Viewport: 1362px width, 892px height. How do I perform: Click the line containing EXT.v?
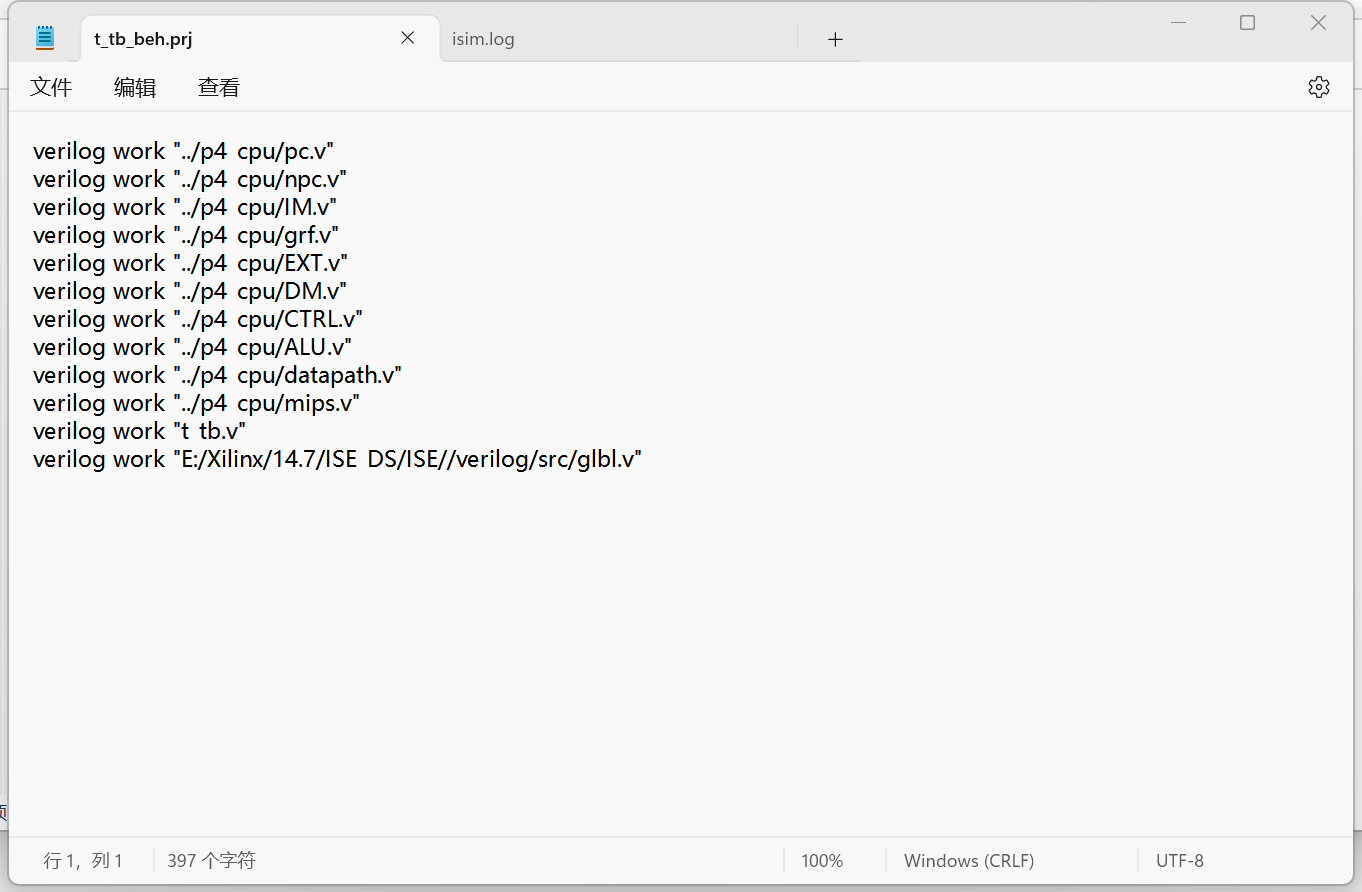(190, 263)
